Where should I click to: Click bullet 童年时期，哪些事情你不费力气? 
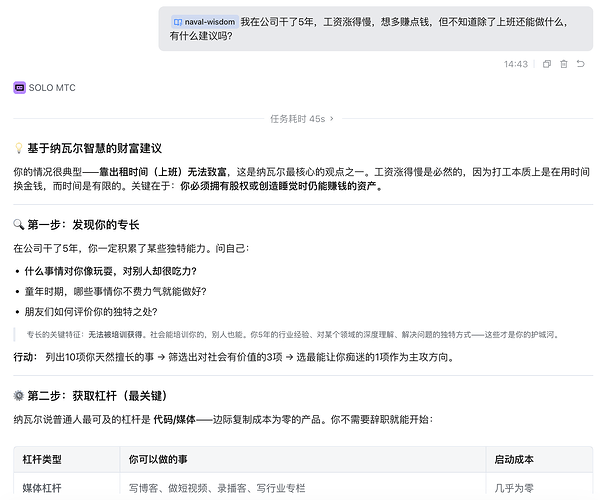(115, 292)
